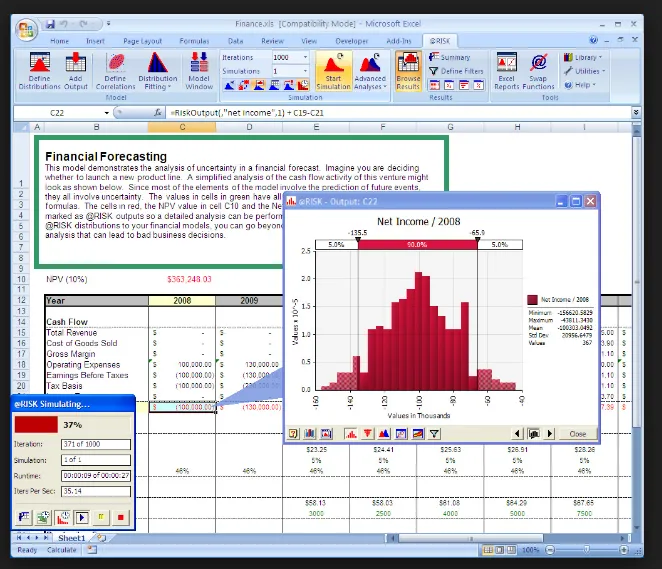
Task: Expand the @RISK Help menu
Action: (x=580, y=85)
